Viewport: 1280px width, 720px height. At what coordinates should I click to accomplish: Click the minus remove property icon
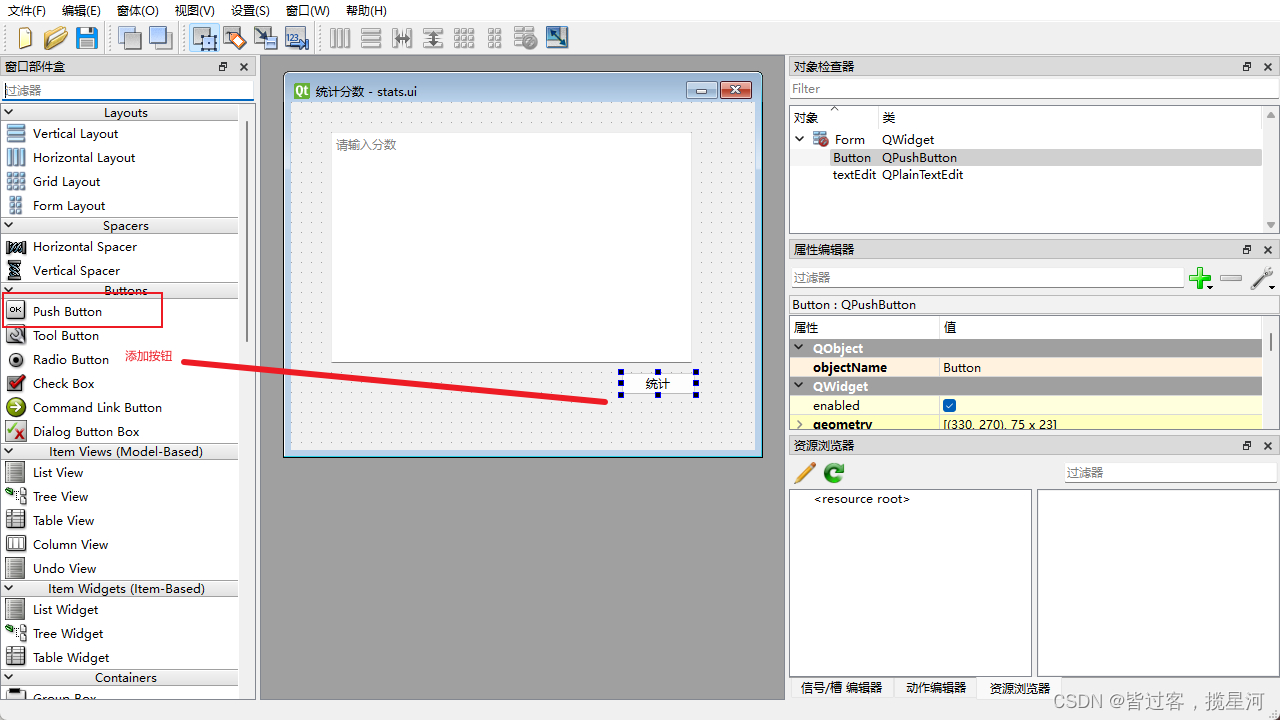pyautogui.click(x=1232, y=279)
